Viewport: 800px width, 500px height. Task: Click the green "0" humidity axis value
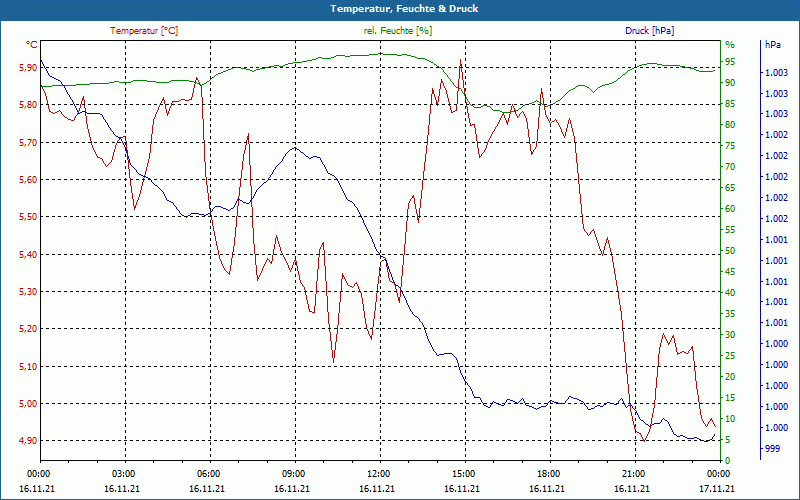point(728,461)
